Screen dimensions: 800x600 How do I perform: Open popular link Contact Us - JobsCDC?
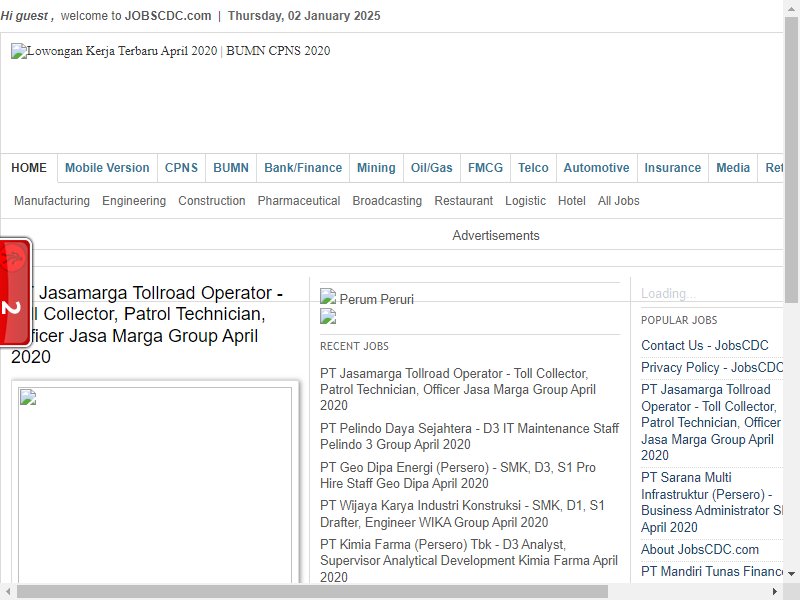pos(705,345)
